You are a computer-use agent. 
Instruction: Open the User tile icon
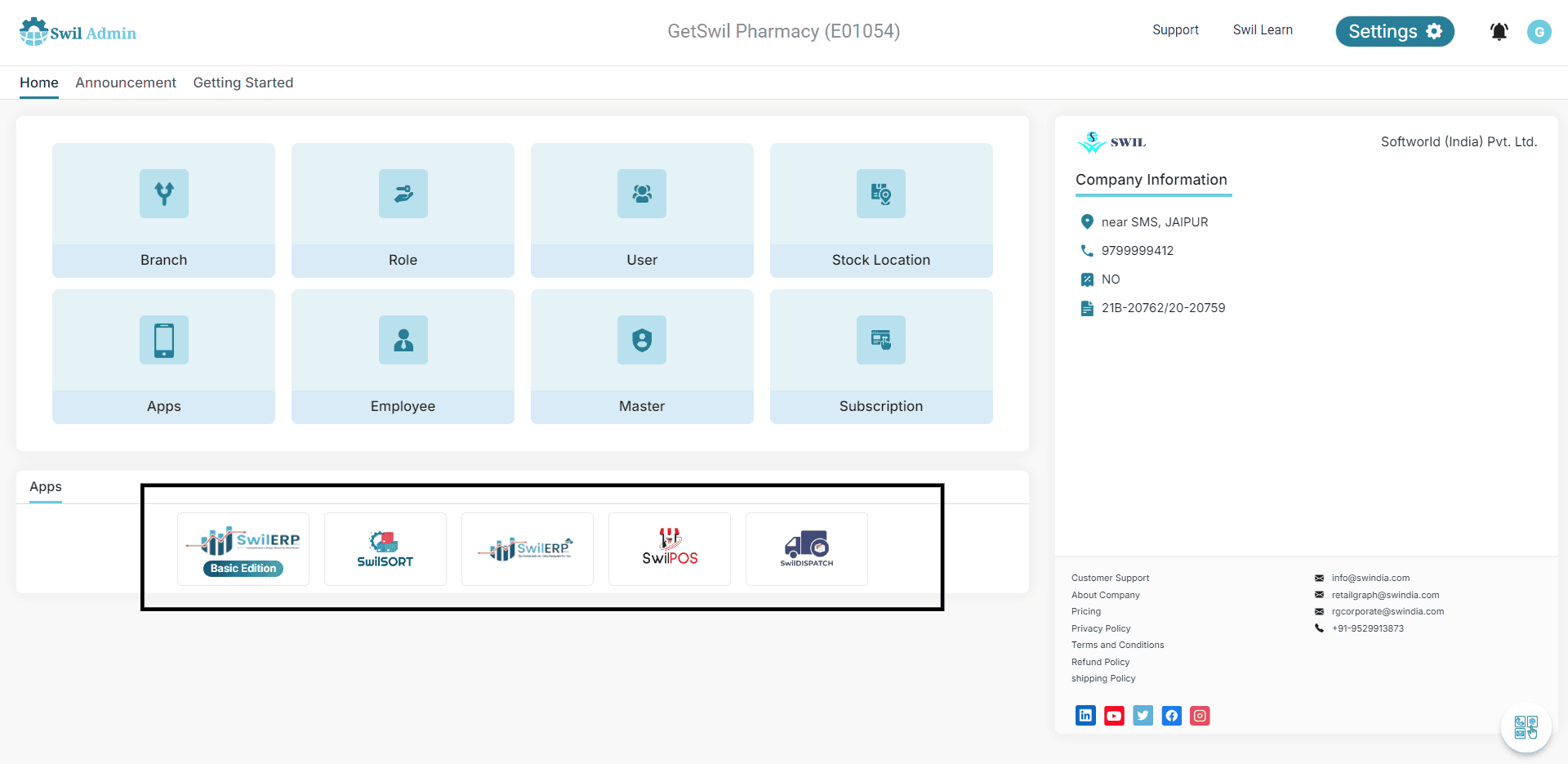point(642,194)
